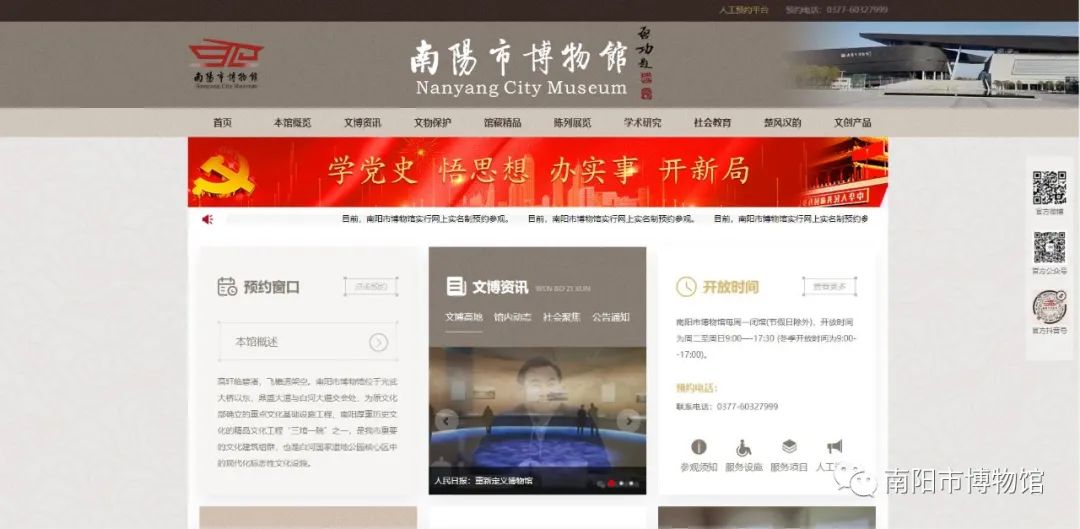Click the red 学党史 悟思想 banner
This screenshot has height=529, width=1080.
(x=537, y=172)
